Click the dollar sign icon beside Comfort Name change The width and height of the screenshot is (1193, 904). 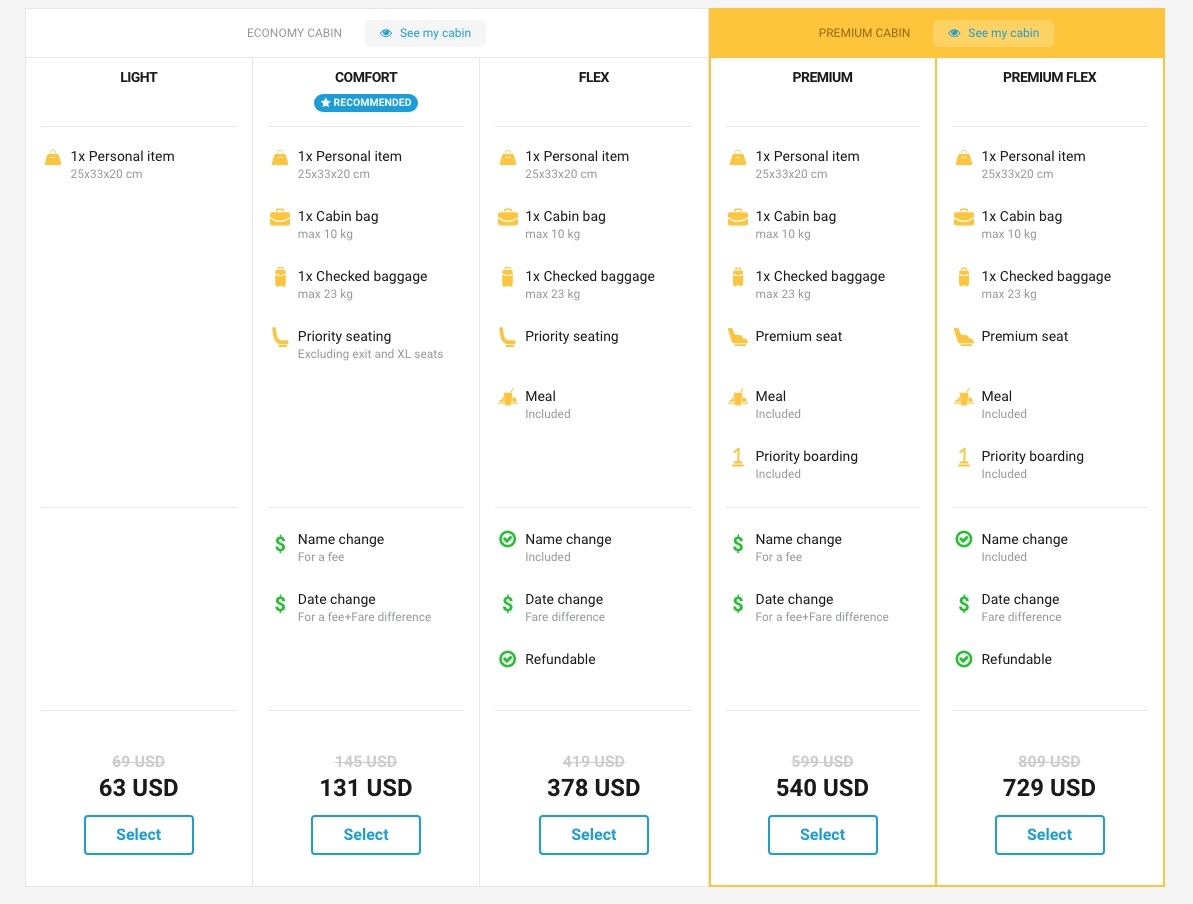tap(281, 544)
